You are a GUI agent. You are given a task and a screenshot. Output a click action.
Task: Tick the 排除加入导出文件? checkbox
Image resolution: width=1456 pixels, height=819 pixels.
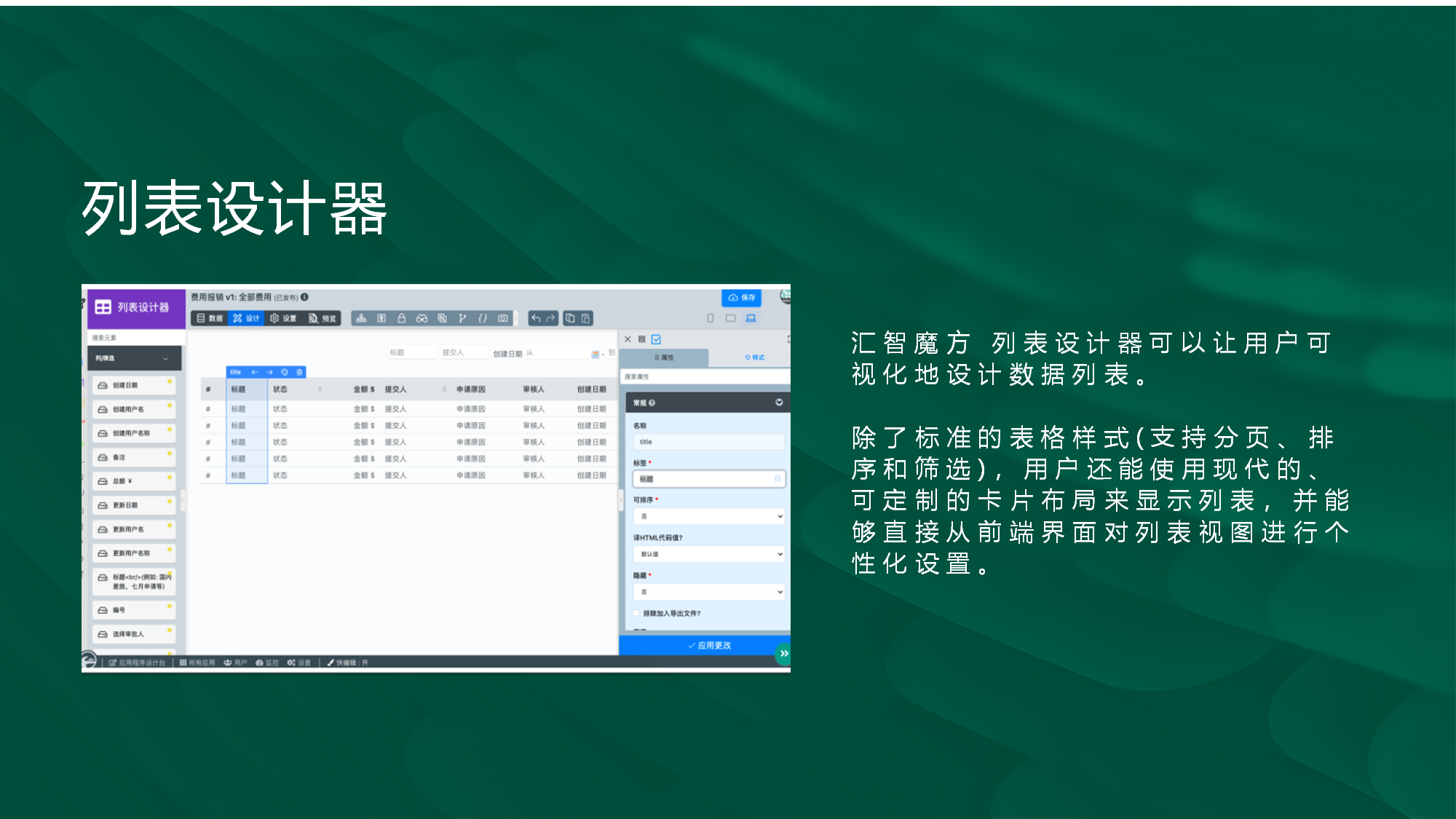636,613
